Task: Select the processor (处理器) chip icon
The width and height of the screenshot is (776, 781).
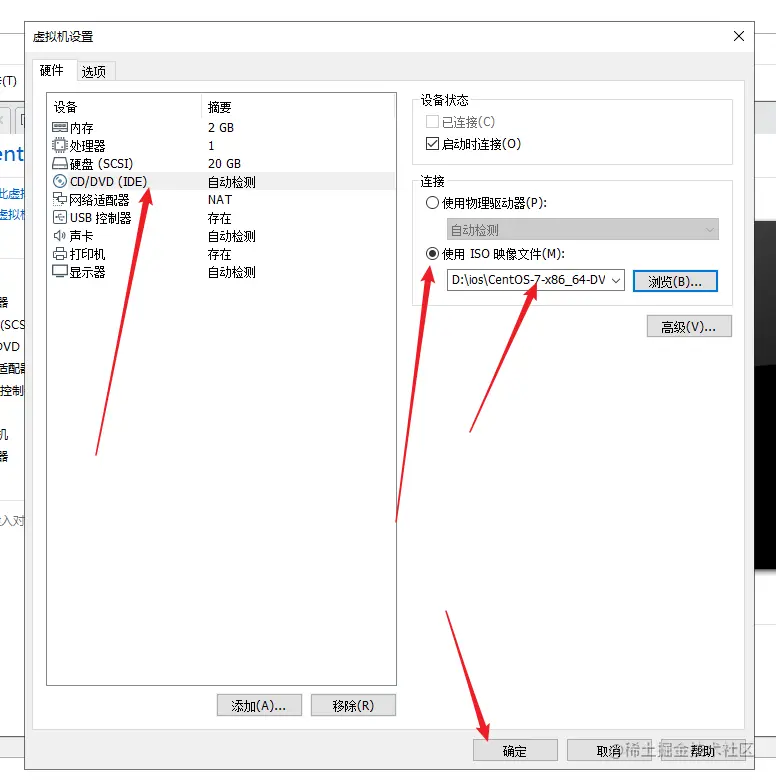Action: (60, 145)
